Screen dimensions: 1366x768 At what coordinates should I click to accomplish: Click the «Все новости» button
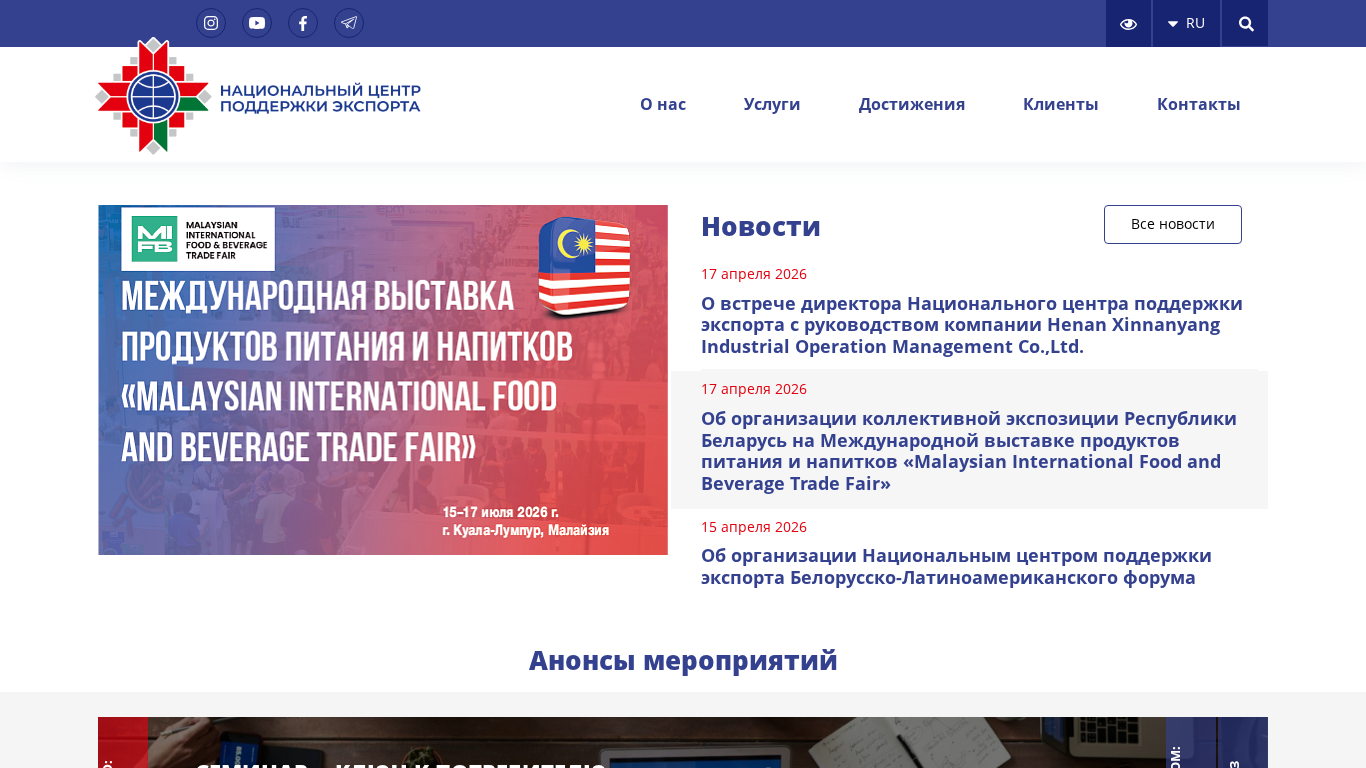(x=1173, y=224)
